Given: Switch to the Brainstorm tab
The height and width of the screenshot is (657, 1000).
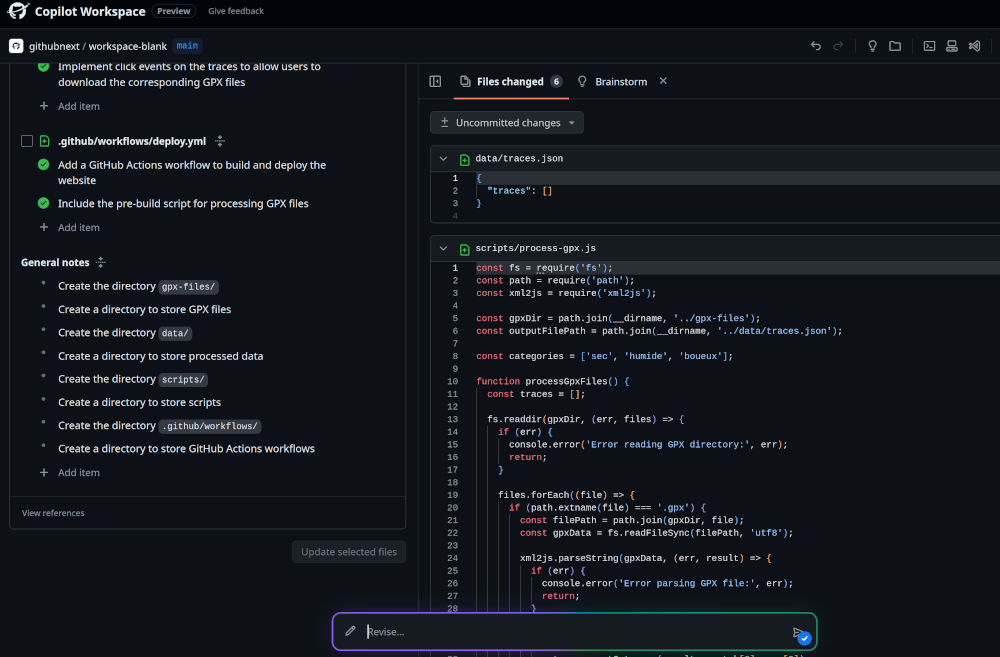Looking at the screenshot, I should click(x=612, y=82).
